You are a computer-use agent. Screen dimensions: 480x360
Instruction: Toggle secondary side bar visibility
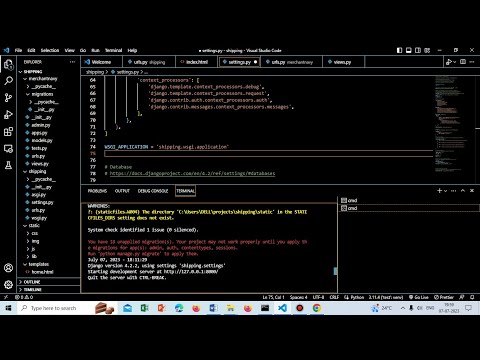[x=418, y=50]
